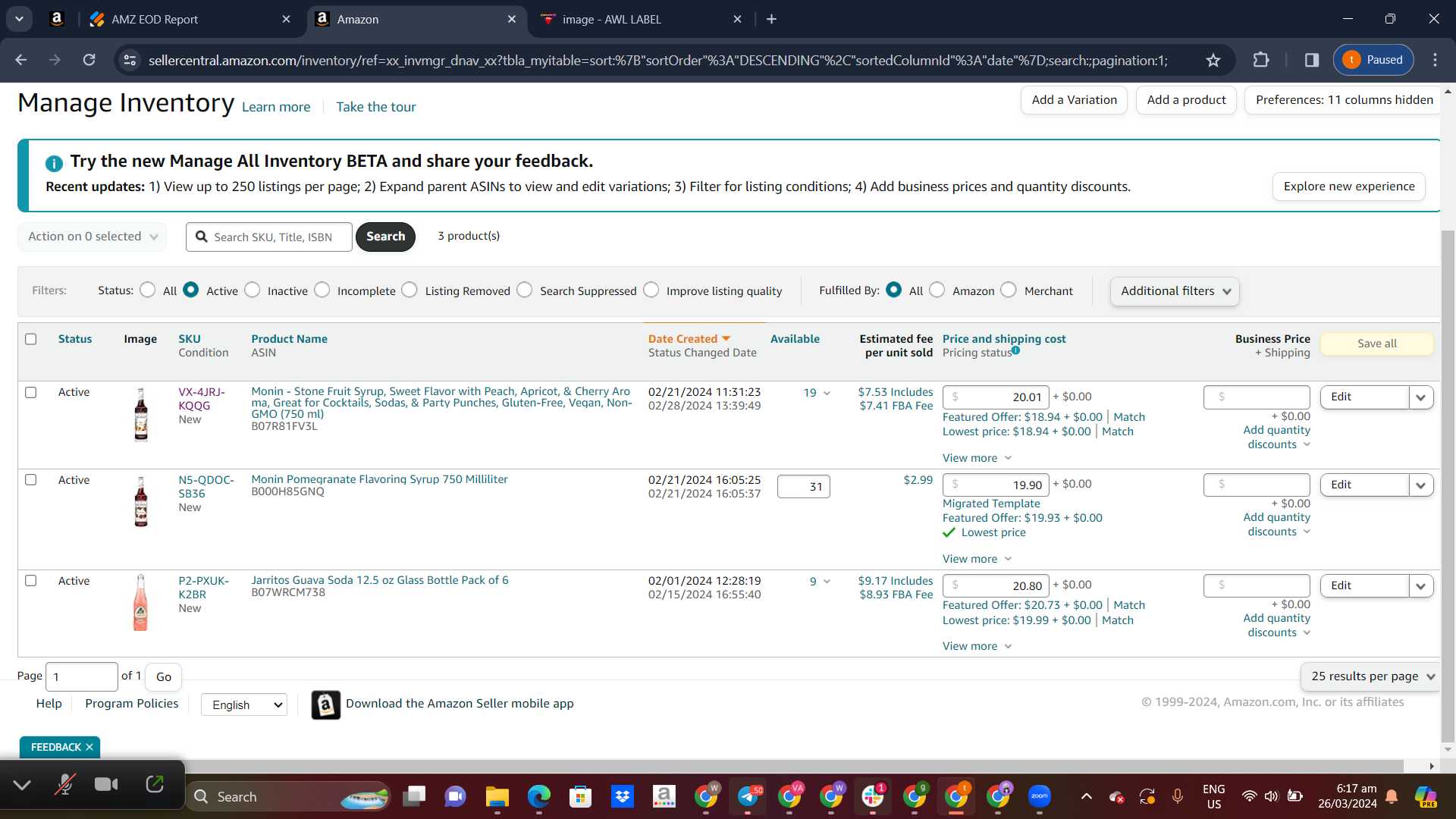Screen dimensions: 1456x819
Task: Tick the select-all checkbox in table header
Action: [31, 339]
